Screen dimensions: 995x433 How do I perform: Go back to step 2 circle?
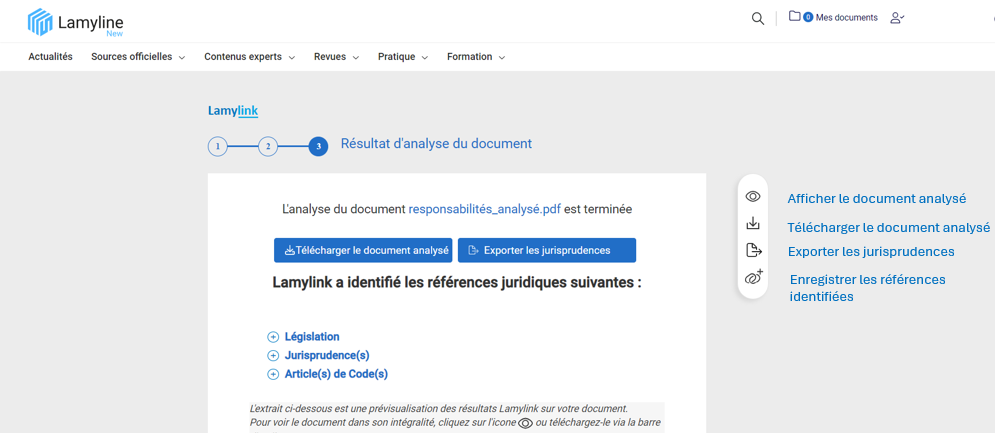pos(268,147)
